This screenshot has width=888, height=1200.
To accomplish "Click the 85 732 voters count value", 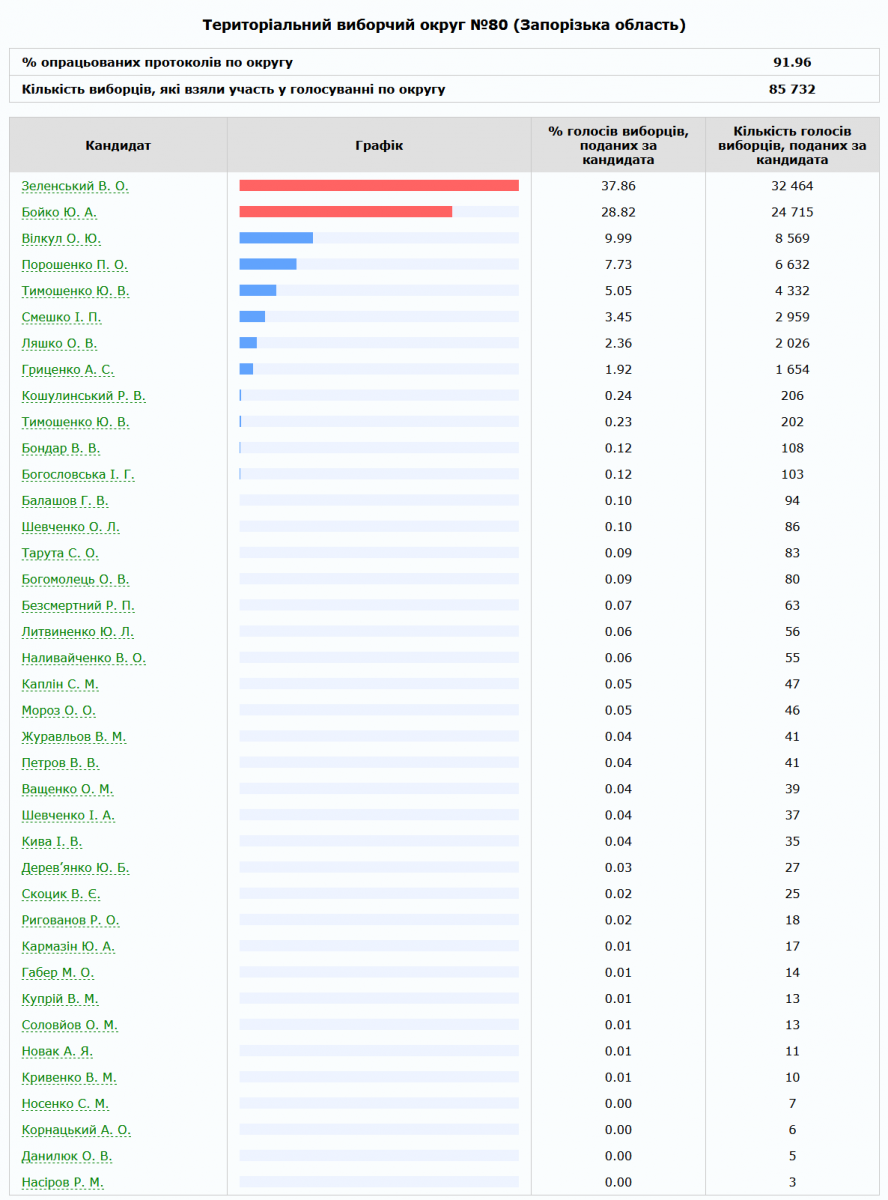I will pos(792,89).
